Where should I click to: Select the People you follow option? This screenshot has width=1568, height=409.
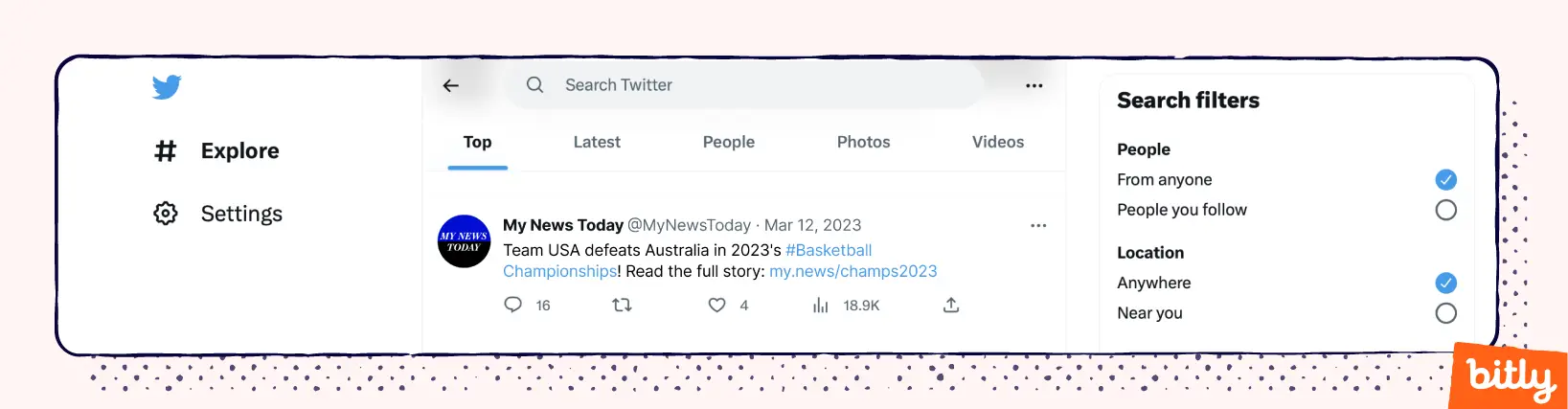[x=1445, y=210]
